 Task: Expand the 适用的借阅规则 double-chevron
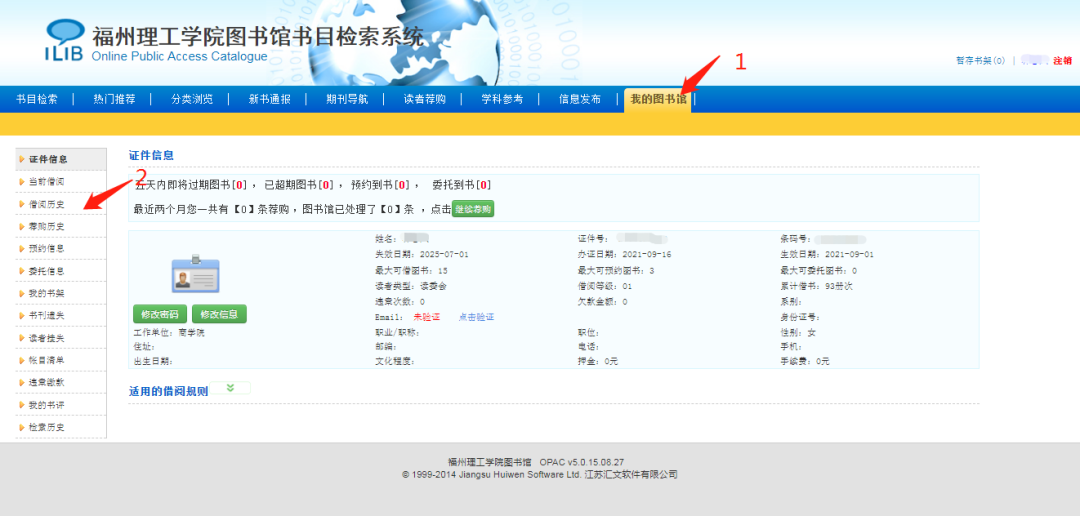(x=230, y=387)
